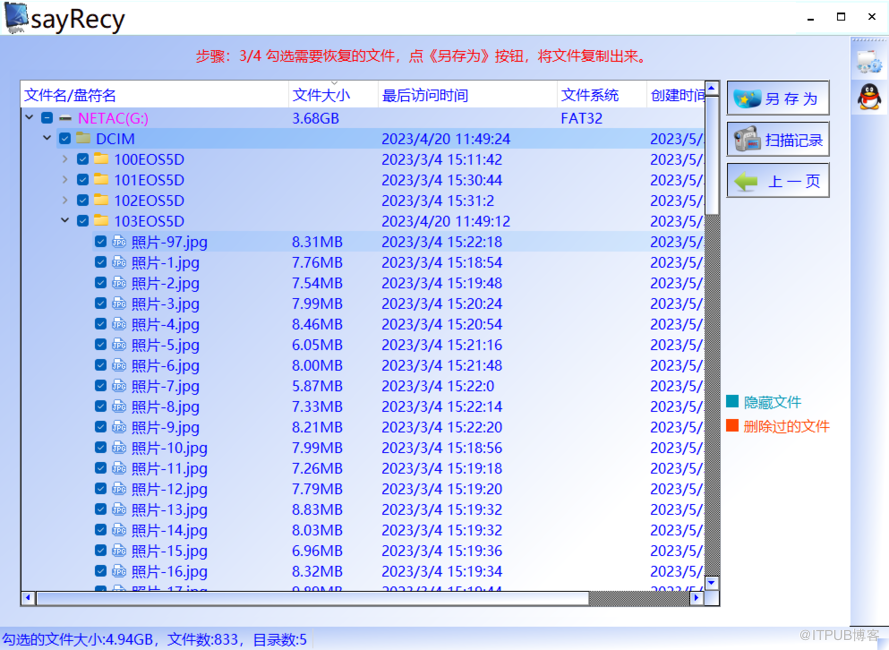Click the 103EOS5D folder icon

pyautogui.click(x=101, y=221)
